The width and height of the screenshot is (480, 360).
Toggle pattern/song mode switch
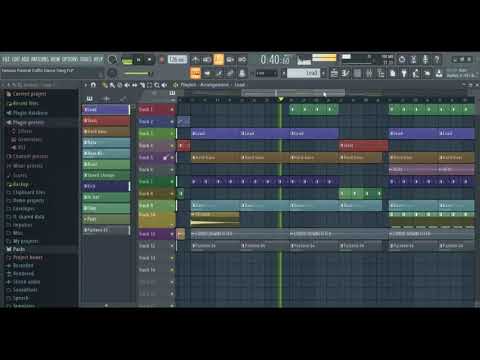click(x=127, y=60)
